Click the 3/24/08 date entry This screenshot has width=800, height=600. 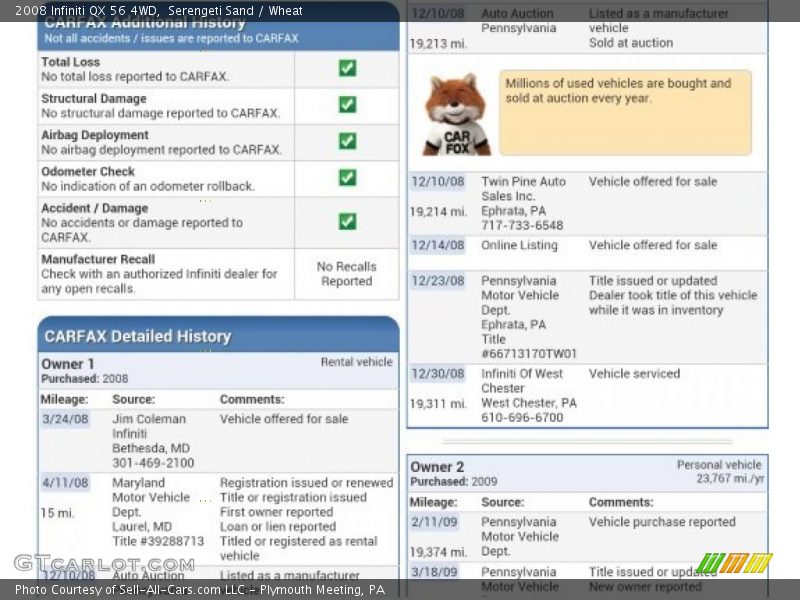[x=65, y=419]
